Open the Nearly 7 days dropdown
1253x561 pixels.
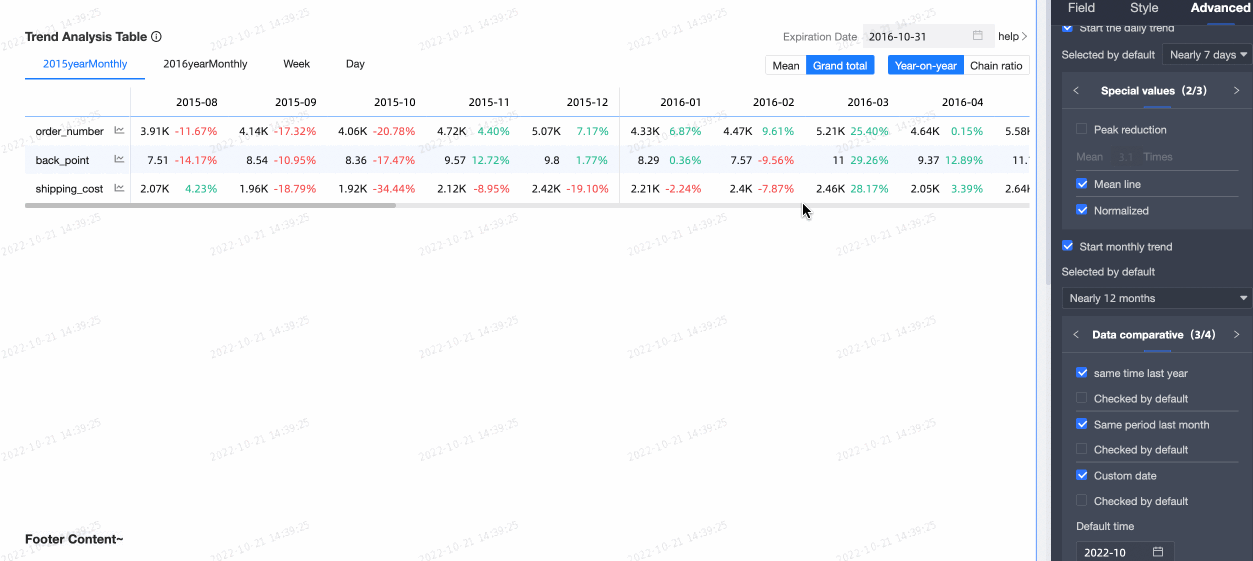pyautogui.click(x=1208, y=55)
